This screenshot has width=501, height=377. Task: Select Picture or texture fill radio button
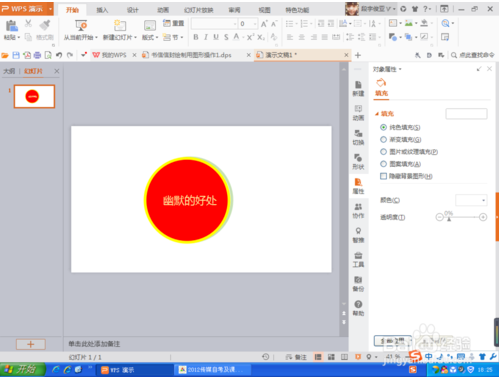[x=383, y=152]
